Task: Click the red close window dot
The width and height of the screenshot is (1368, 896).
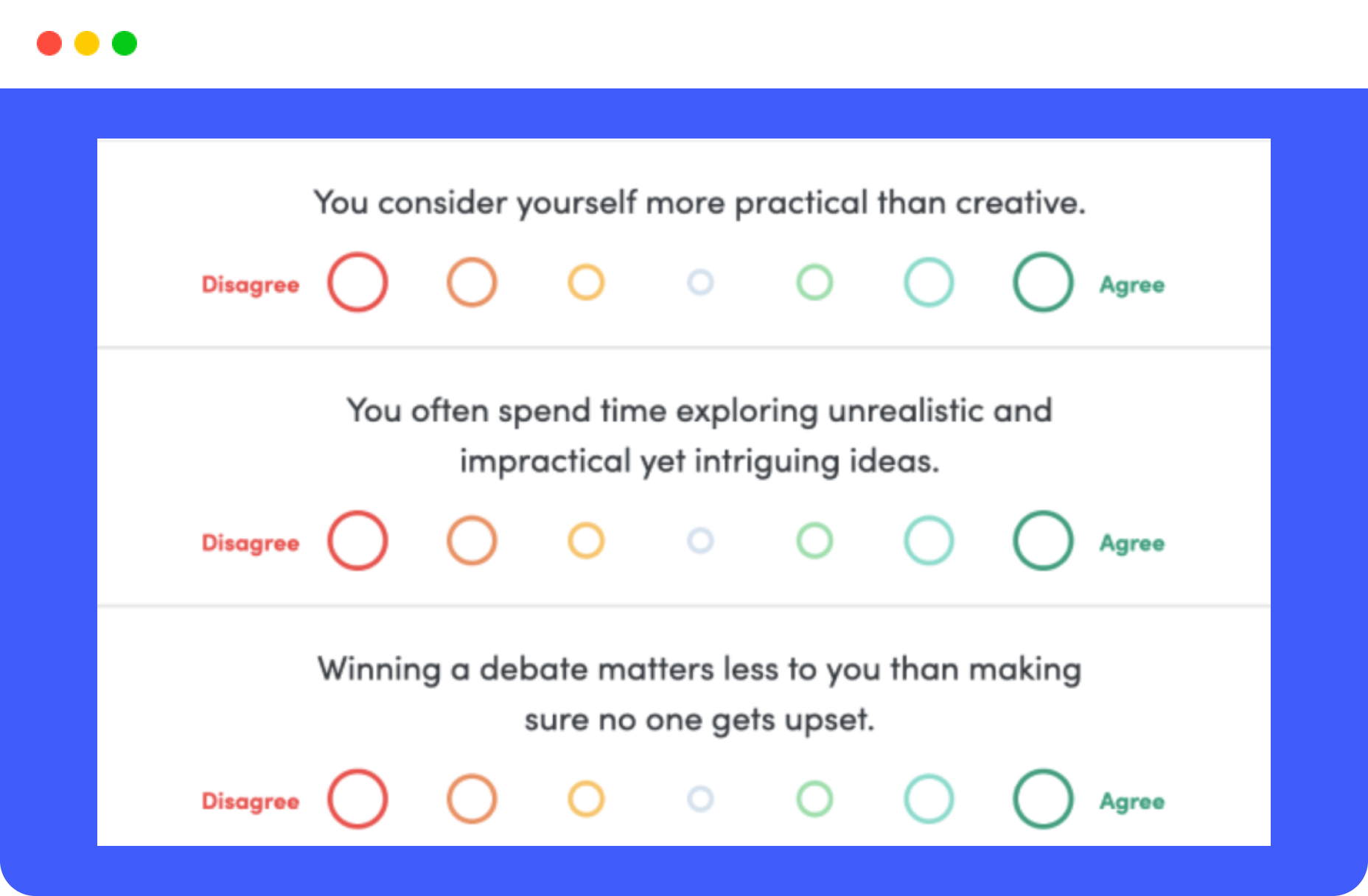Action: click(x=49, y=43)
